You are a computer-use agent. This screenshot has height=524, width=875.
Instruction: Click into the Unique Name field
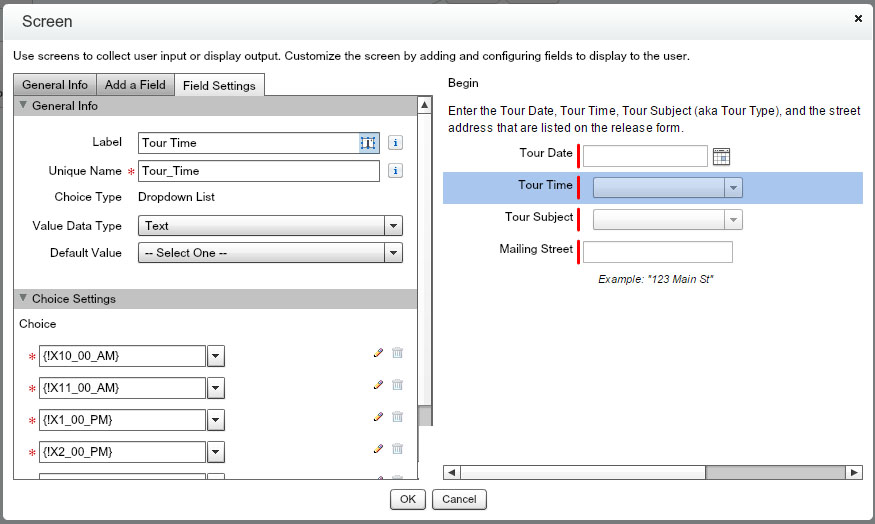click(x=259, y=171)
